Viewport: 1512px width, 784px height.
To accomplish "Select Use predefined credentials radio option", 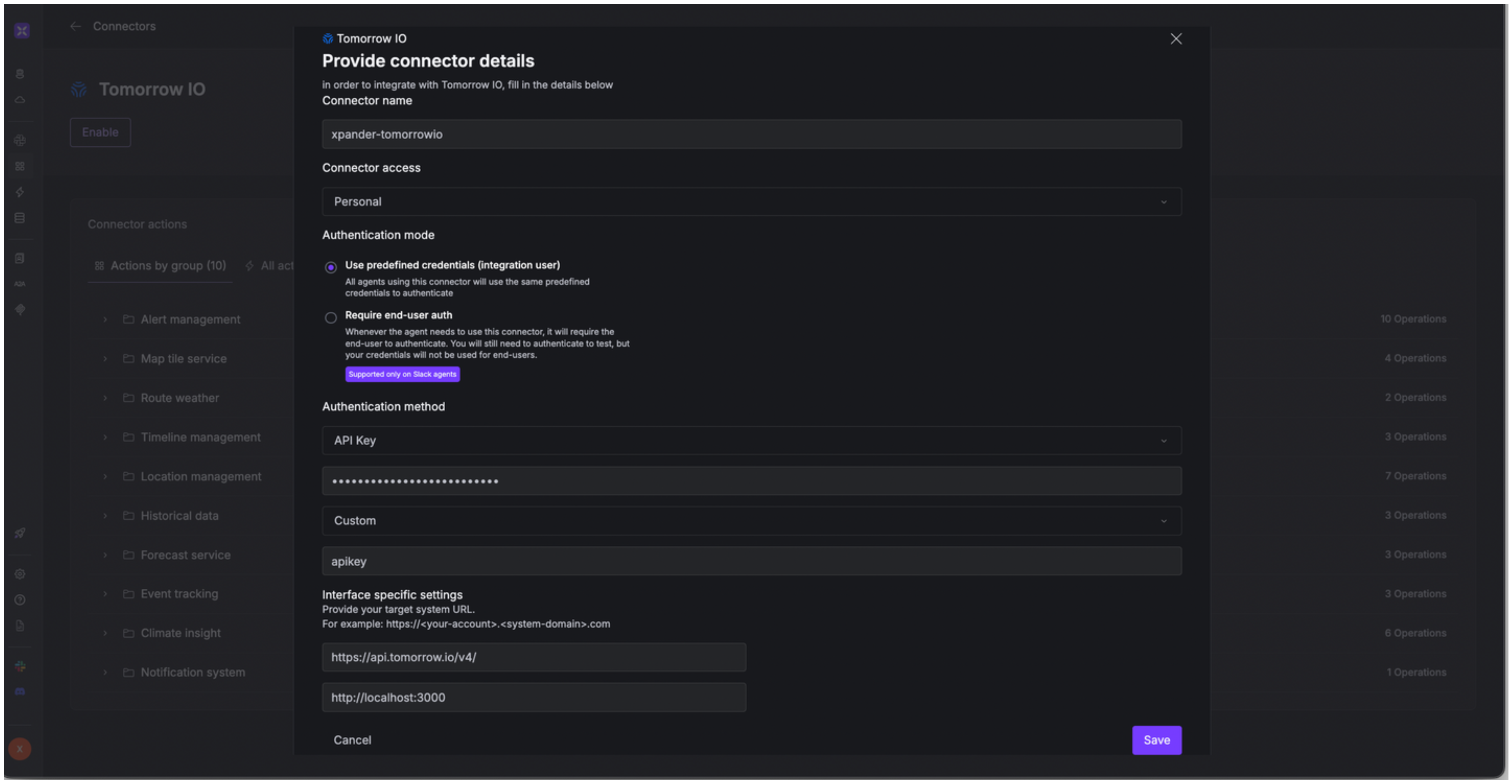I will click(x=331, y=267).
